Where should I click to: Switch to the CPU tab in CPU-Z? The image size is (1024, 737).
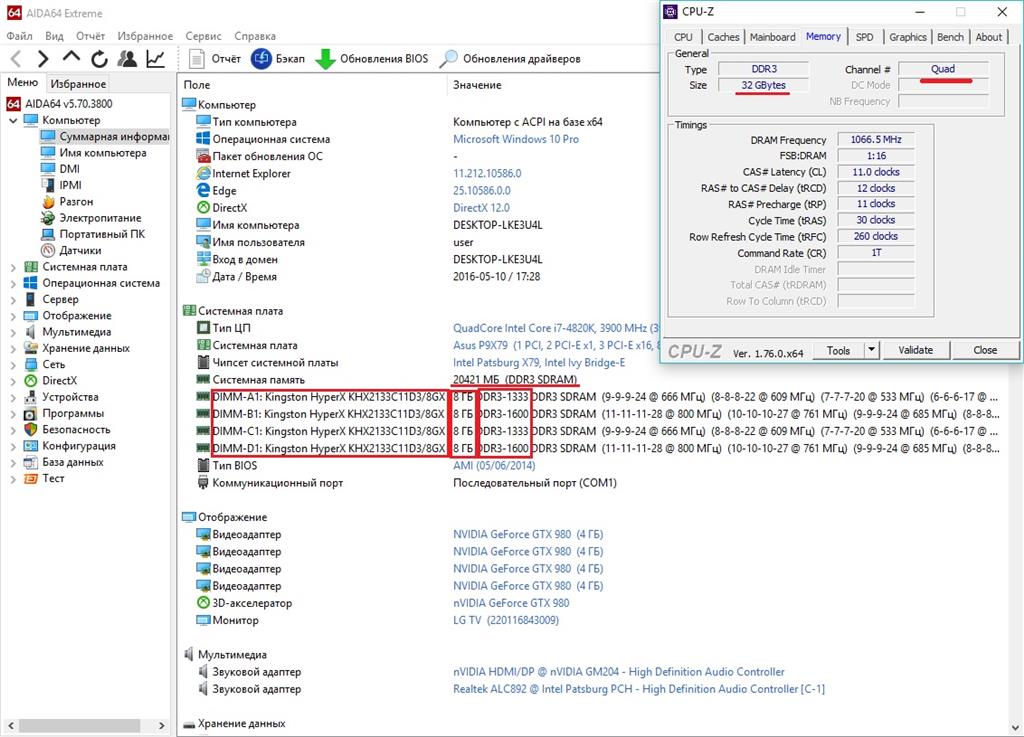tap(683, 37)
